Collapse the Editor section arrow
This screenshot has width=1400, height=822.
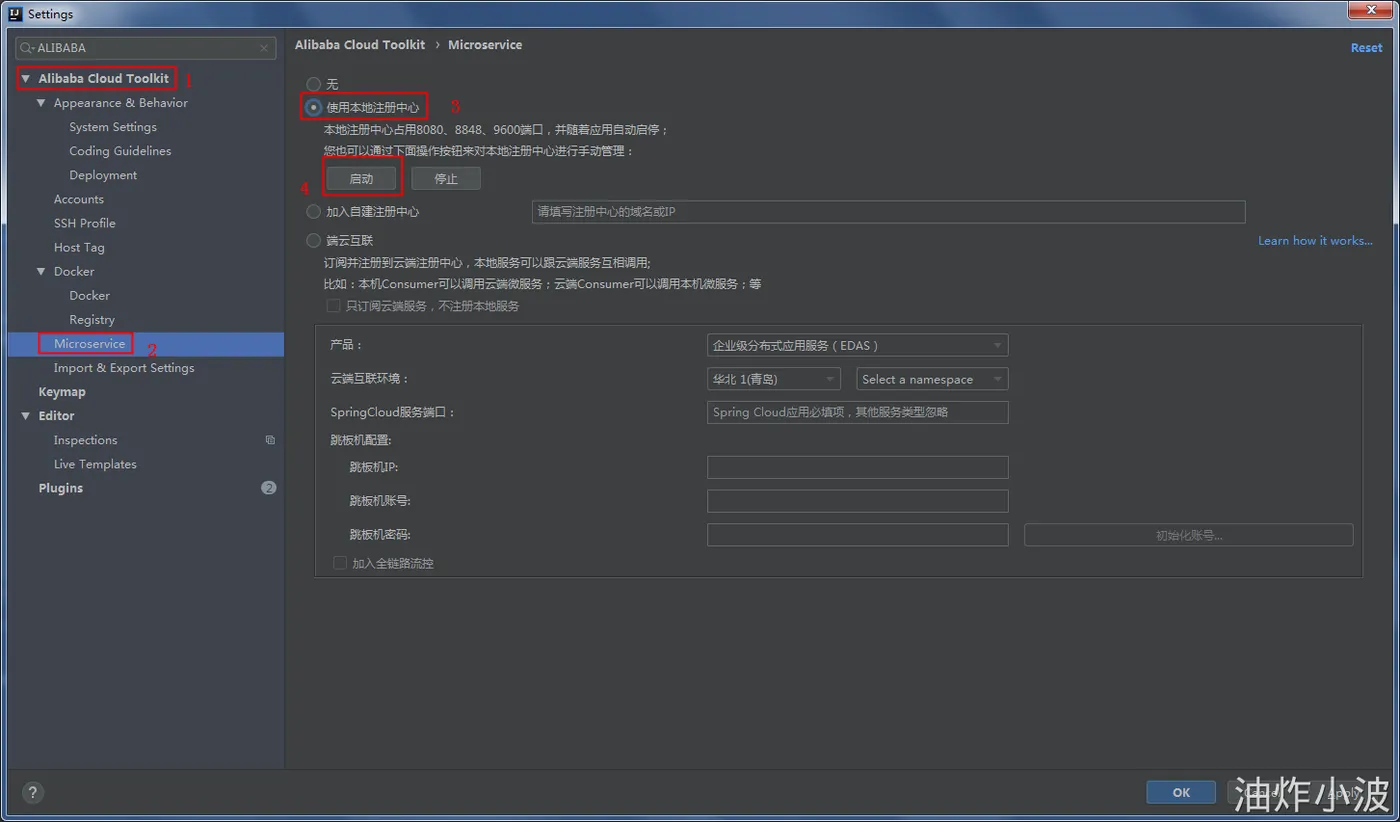pos(25,416)
